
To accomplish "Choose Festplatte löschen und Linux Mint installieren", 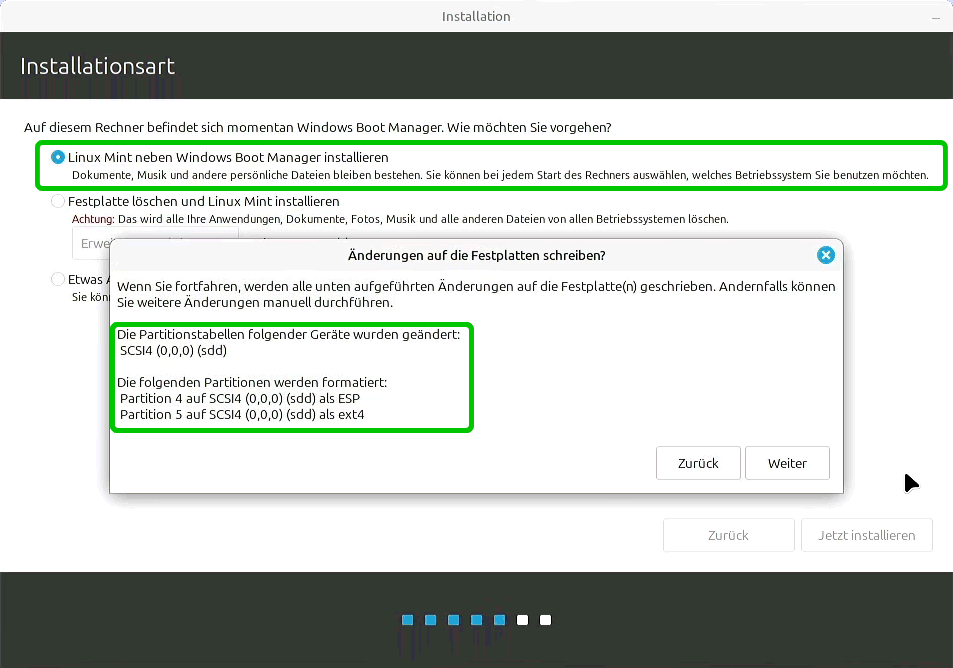I will coord(58,201).
